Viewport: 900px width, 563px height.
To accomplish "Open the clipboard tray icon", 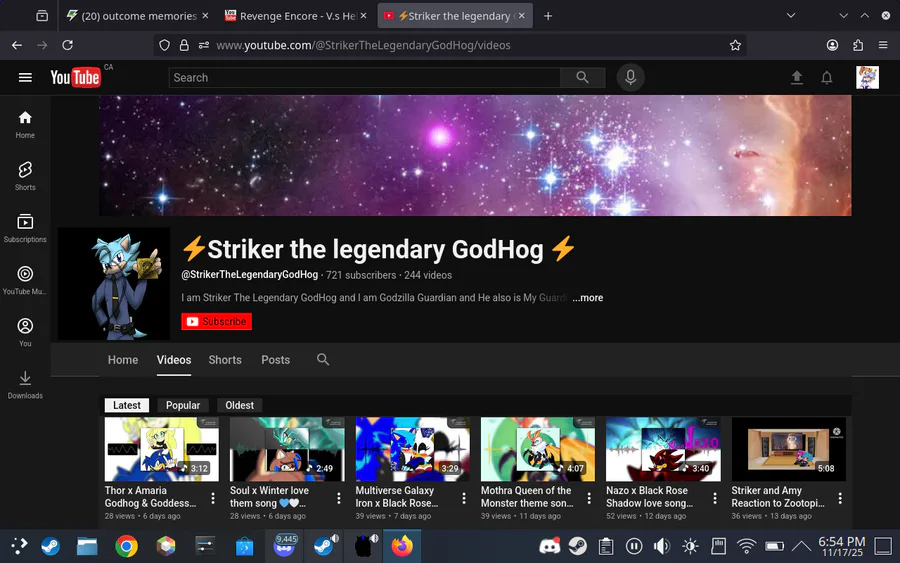I will pyautogui.click(x=606, y=546).
